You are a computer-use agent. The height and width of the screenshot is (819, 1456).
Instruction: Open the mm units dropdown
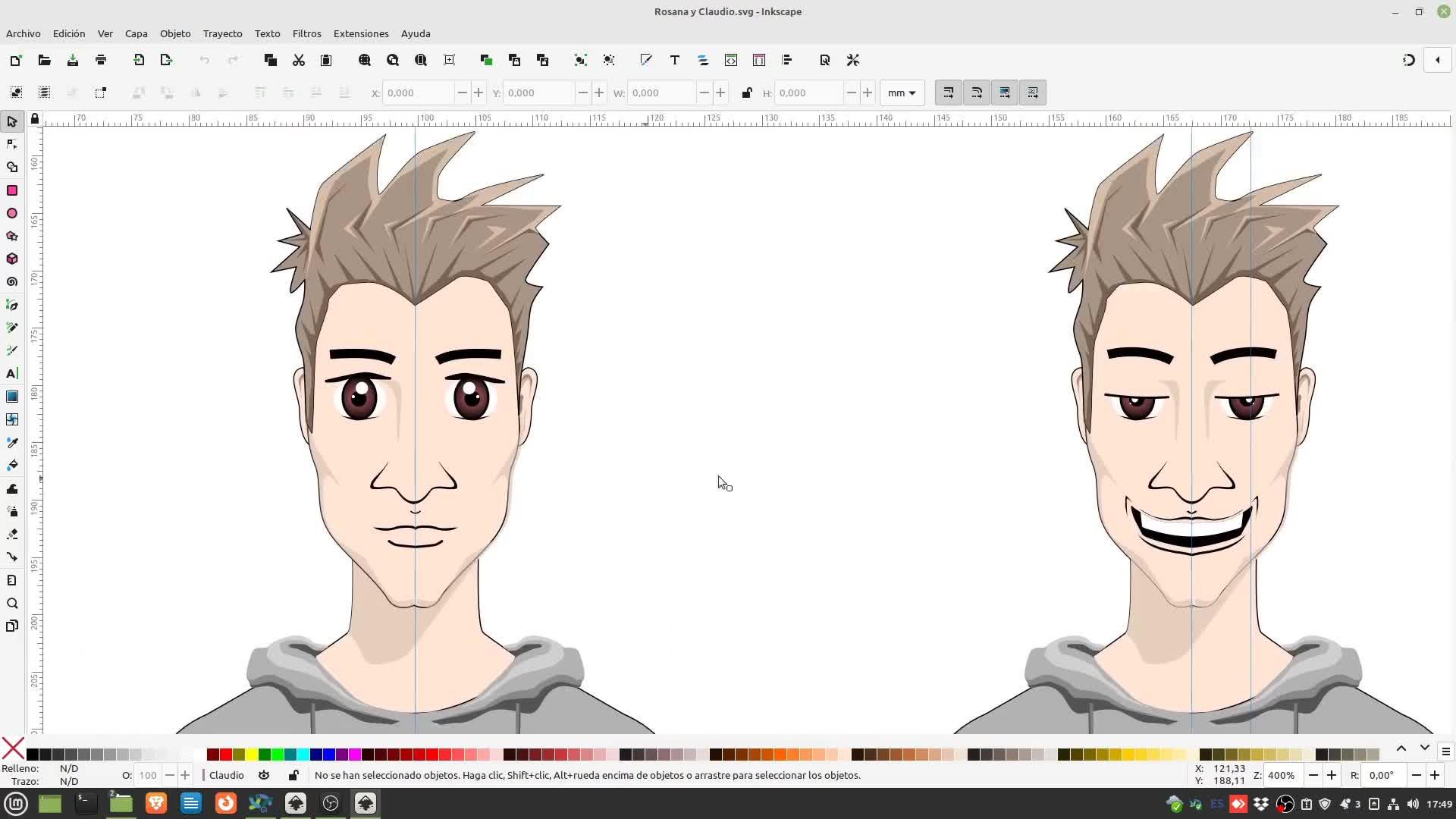pos(902,93)
